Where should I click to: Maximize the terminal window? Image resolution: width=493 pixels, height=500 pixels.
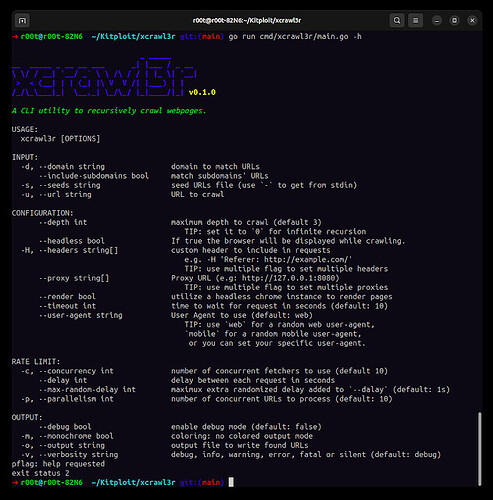(x=454, y=21)
